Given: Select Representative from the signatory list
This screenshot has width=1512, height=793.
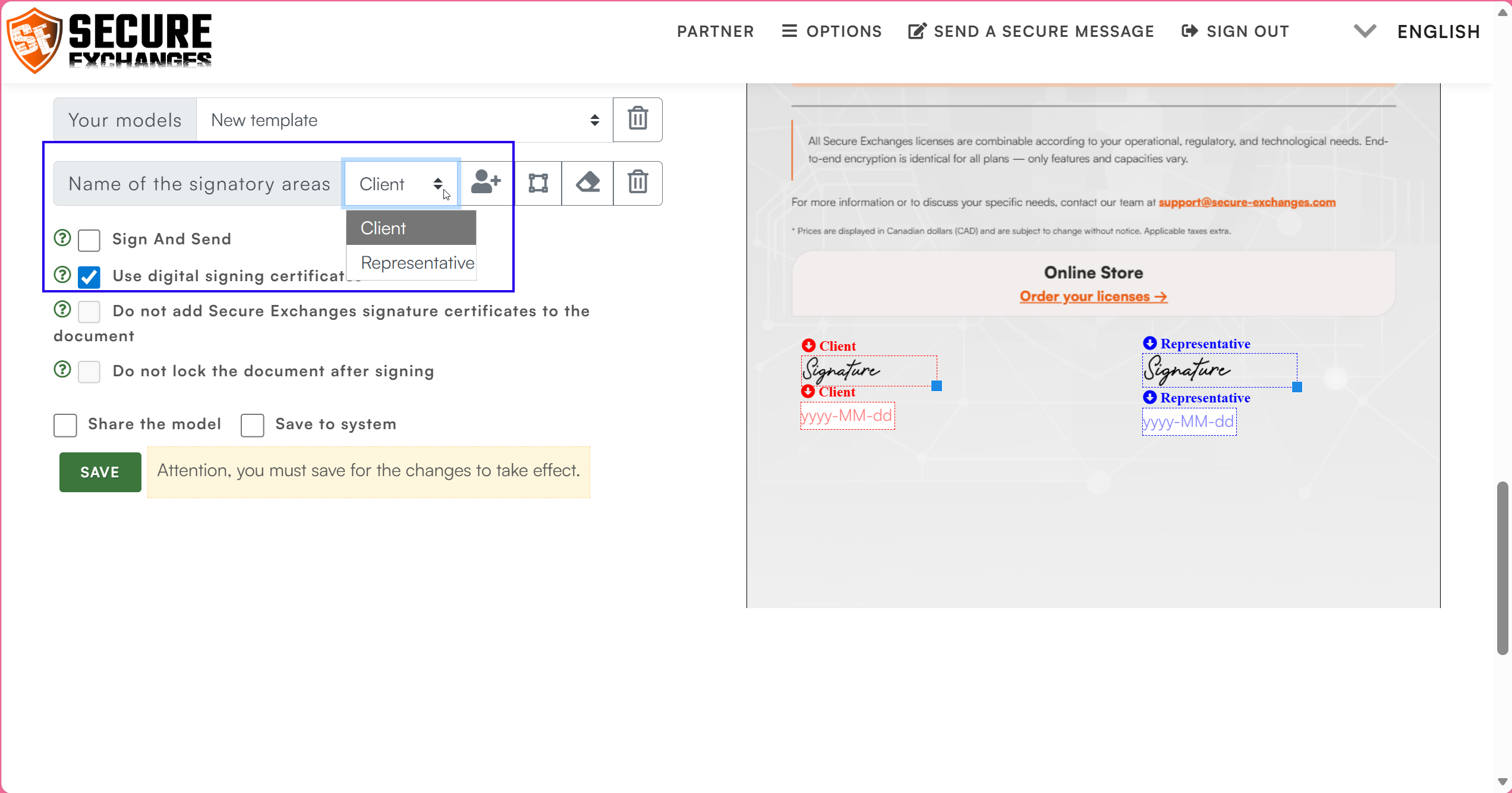Looking at the screenshot, I should [417, 263].
